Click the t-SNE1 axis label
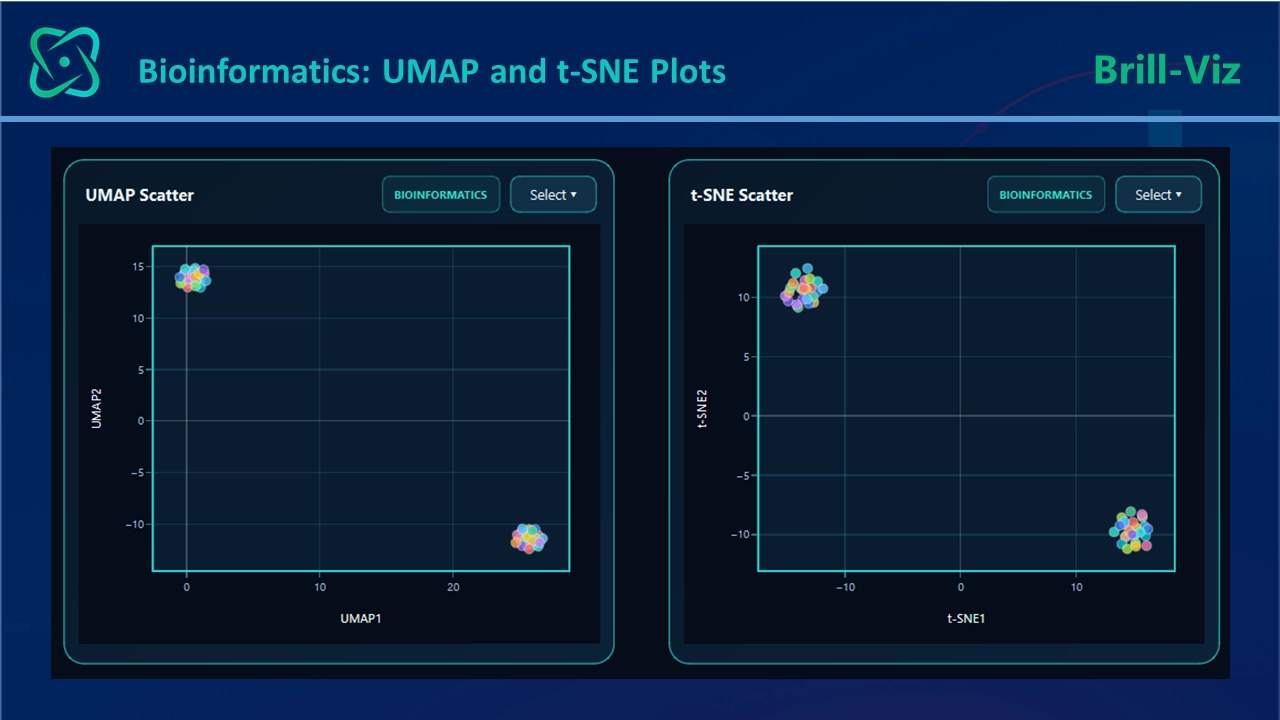 (966, 618)
